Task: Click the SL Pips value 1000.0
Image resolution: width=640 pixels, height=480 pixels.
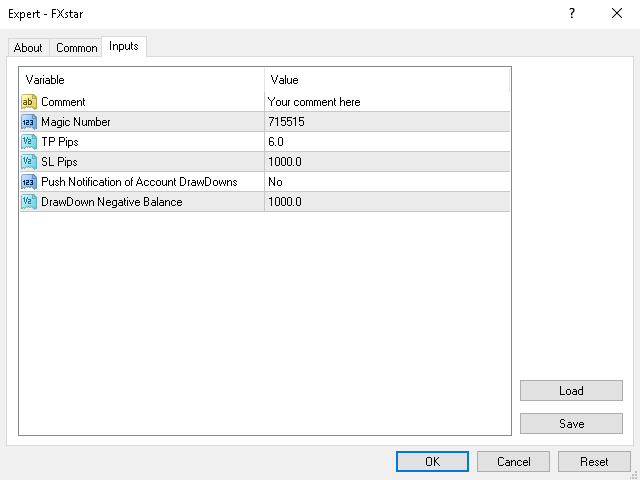Action: pos(284,162)
